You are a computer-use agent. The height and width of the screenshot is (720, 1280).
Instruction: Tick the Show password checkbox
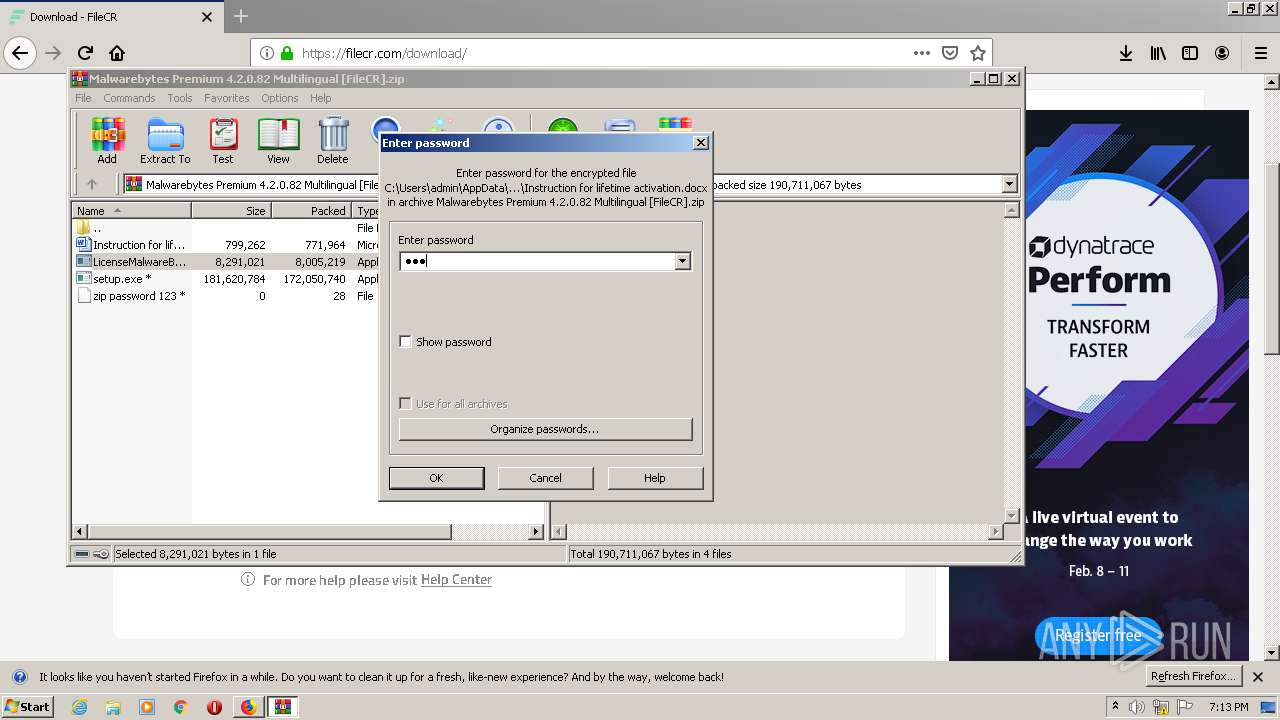click(x=405, y=341)
